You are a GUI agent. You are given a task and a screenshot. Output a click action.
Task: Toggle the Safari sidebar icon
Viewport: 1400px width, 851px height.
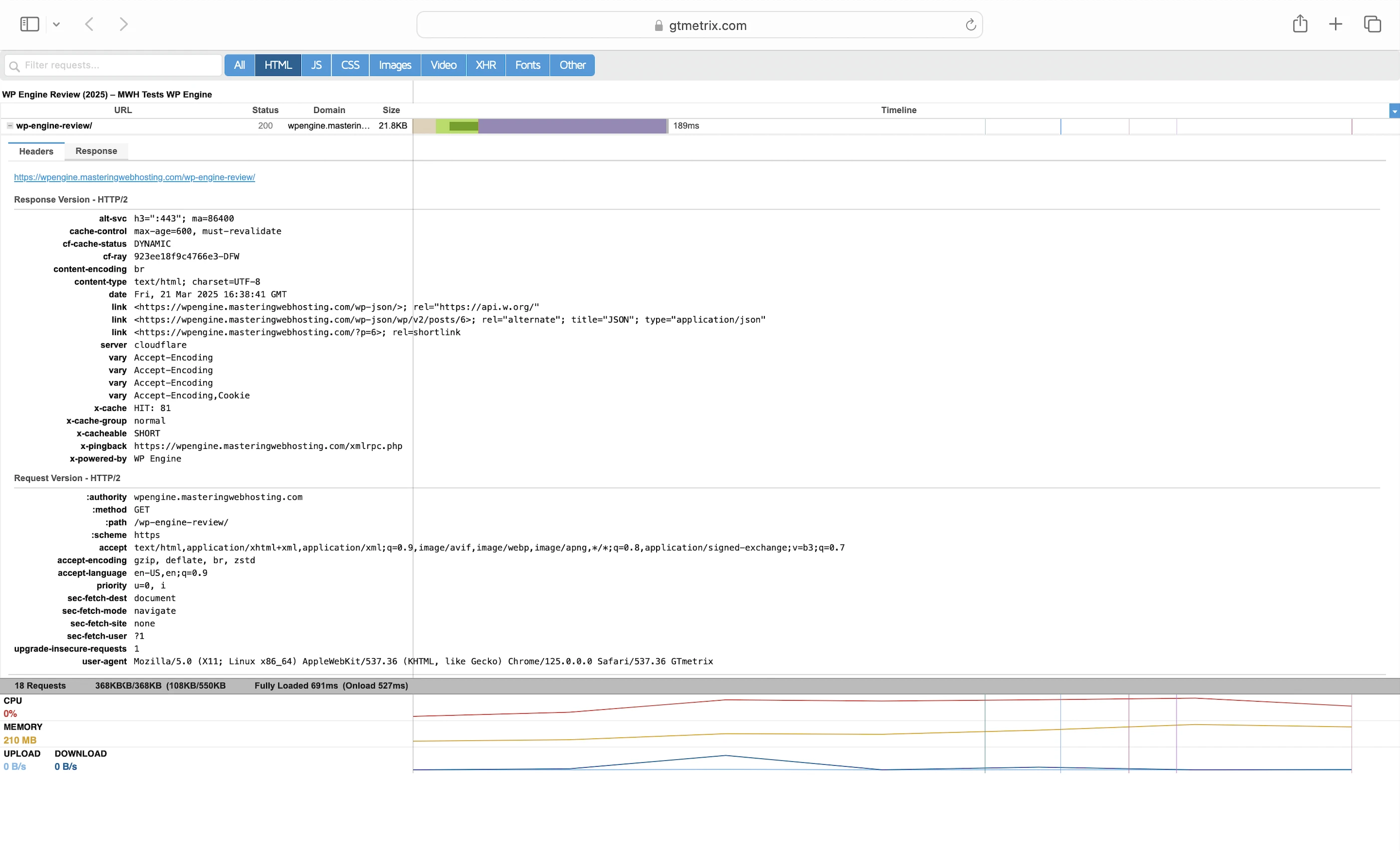[x=29, y=24]
